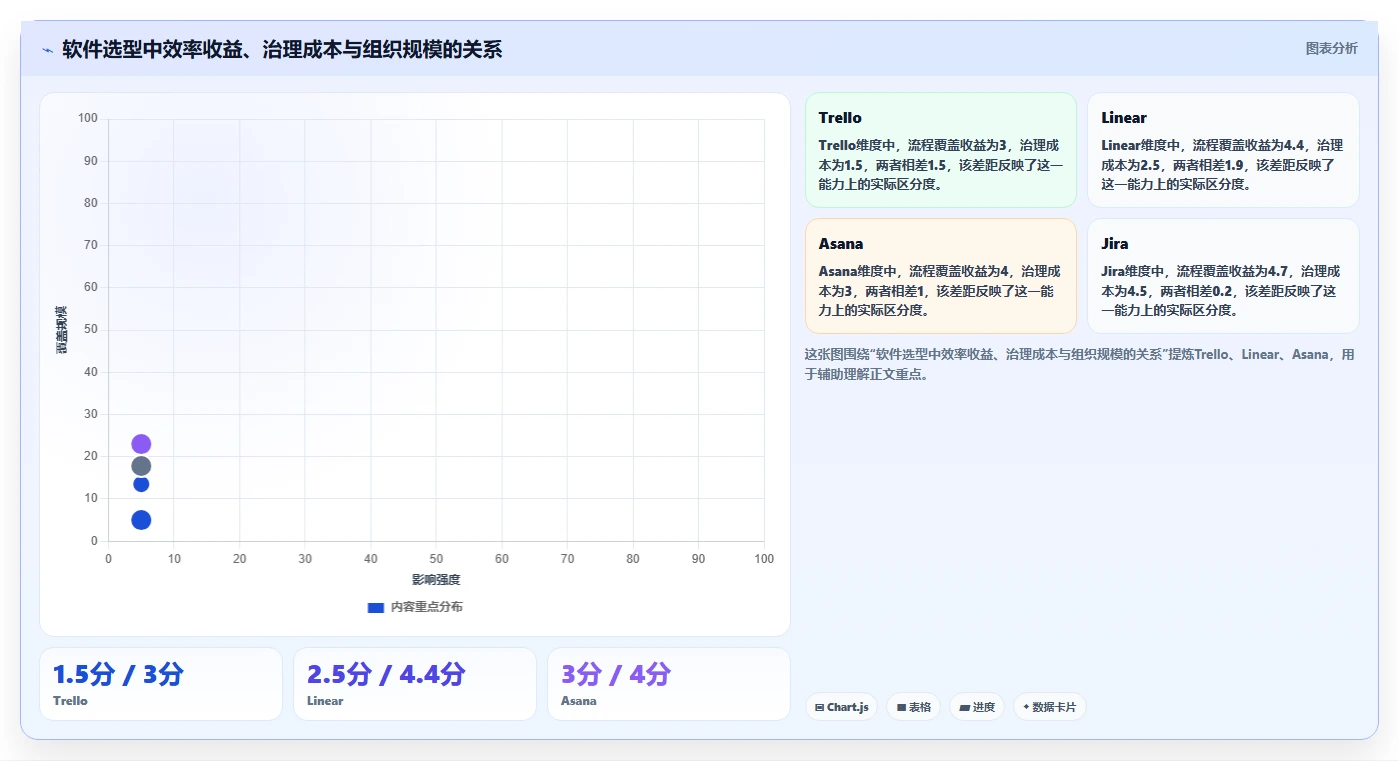This screenshot has height=761, width=1399.
Task: Click the 内容重点分布 legend label
Action: [x=427, y=607]
